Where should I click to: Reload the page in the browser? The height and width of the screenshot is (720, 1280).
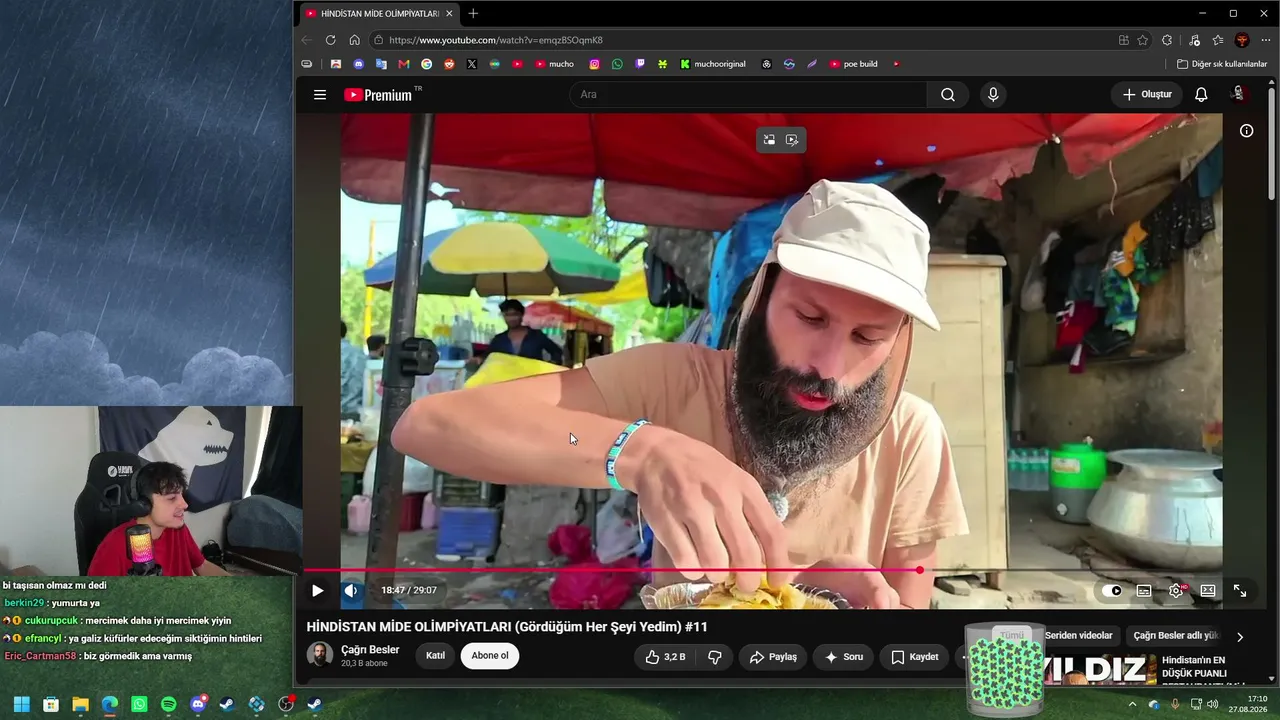[x=330, y=40]
